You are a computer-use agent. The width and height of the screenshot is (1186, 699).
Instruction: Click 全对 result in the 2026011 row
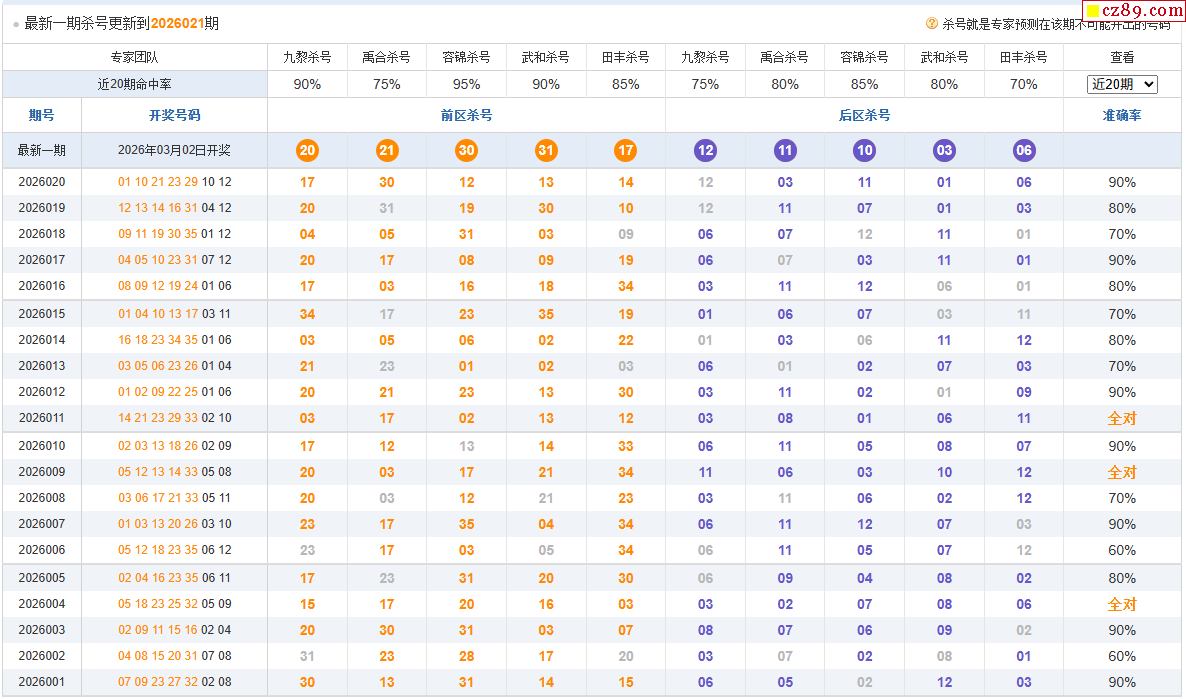pyautogui.click(x=1122, y=418)
